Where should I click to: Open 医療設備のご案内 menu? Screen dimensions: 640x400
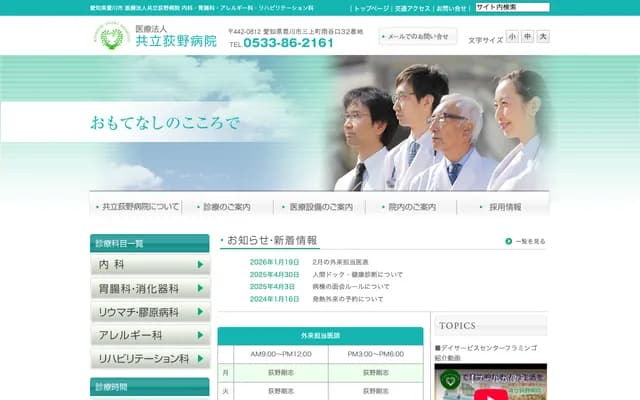click(x=319, y=207)
